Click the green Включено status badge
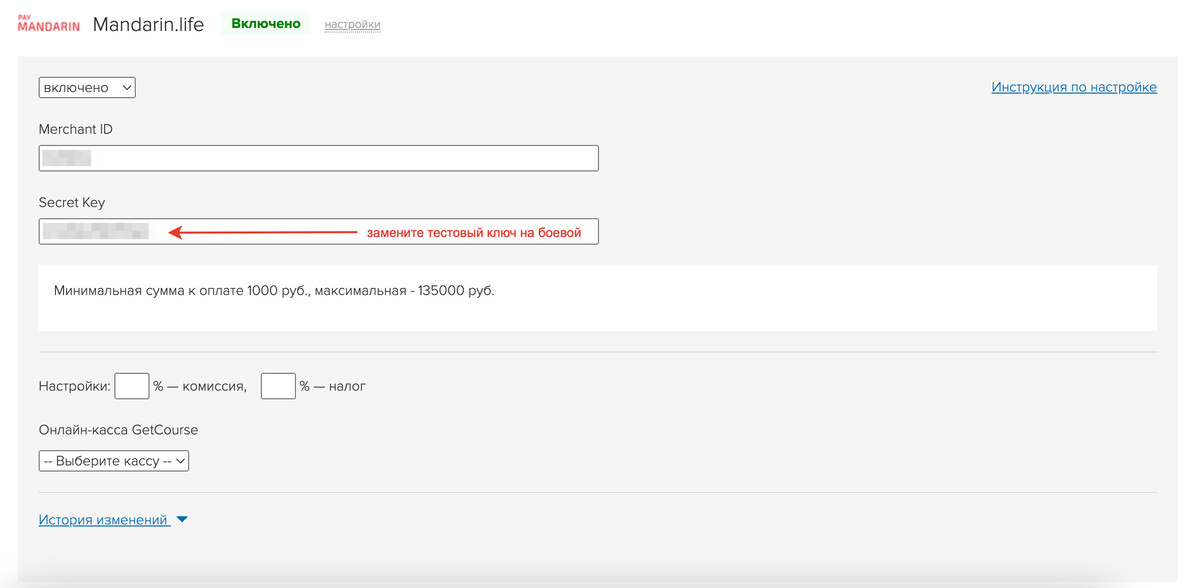Image resolution: width=1199 pixels, height=588 pixels. pyautogui.click(x=265, y=24)
